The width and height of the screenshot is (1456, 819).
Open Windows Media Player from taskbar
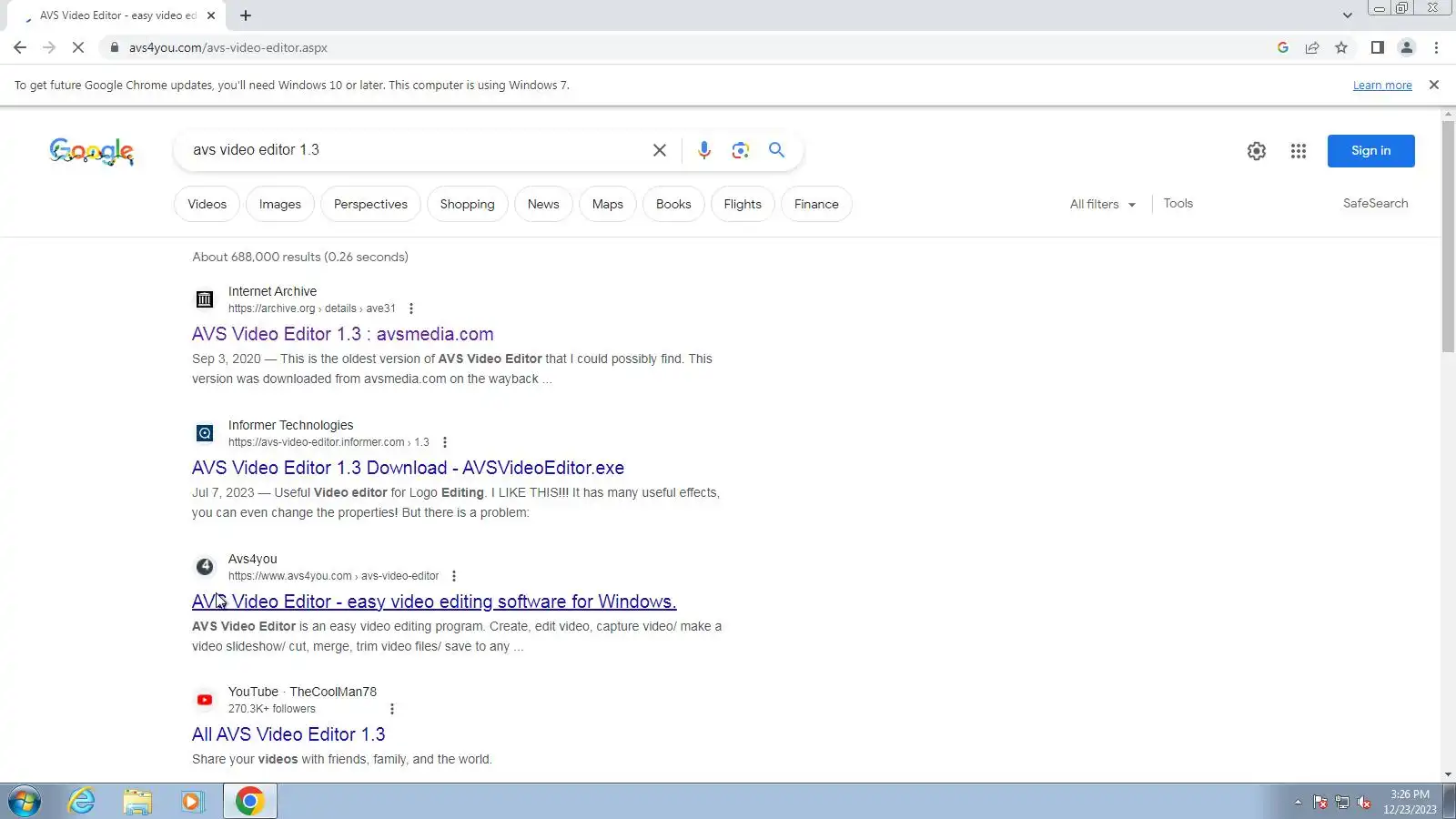[x=192, y=802]
